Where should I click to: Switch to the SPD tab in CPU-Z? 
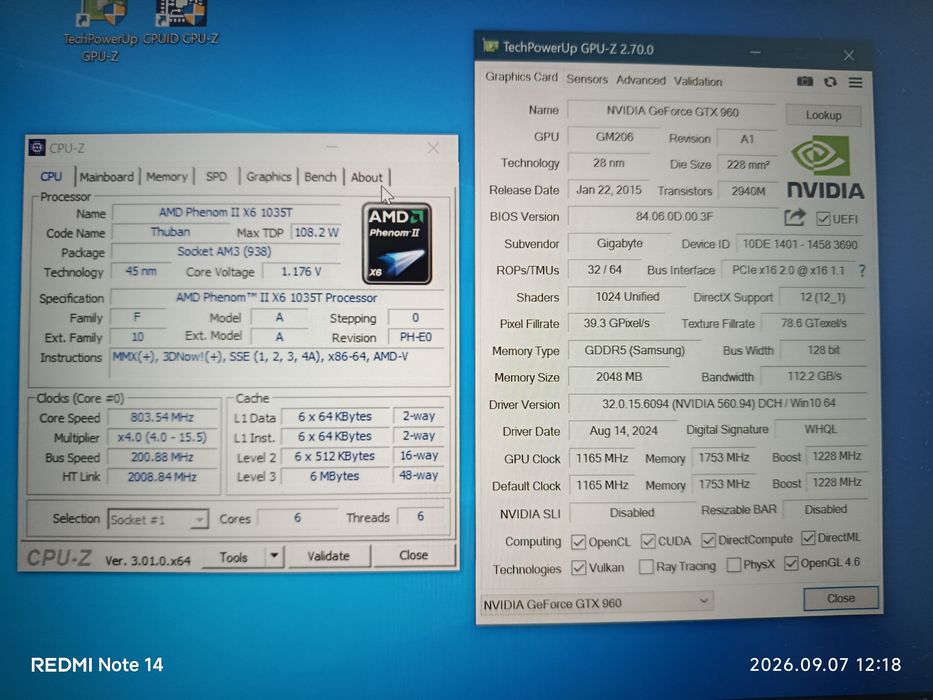point(216,177)
